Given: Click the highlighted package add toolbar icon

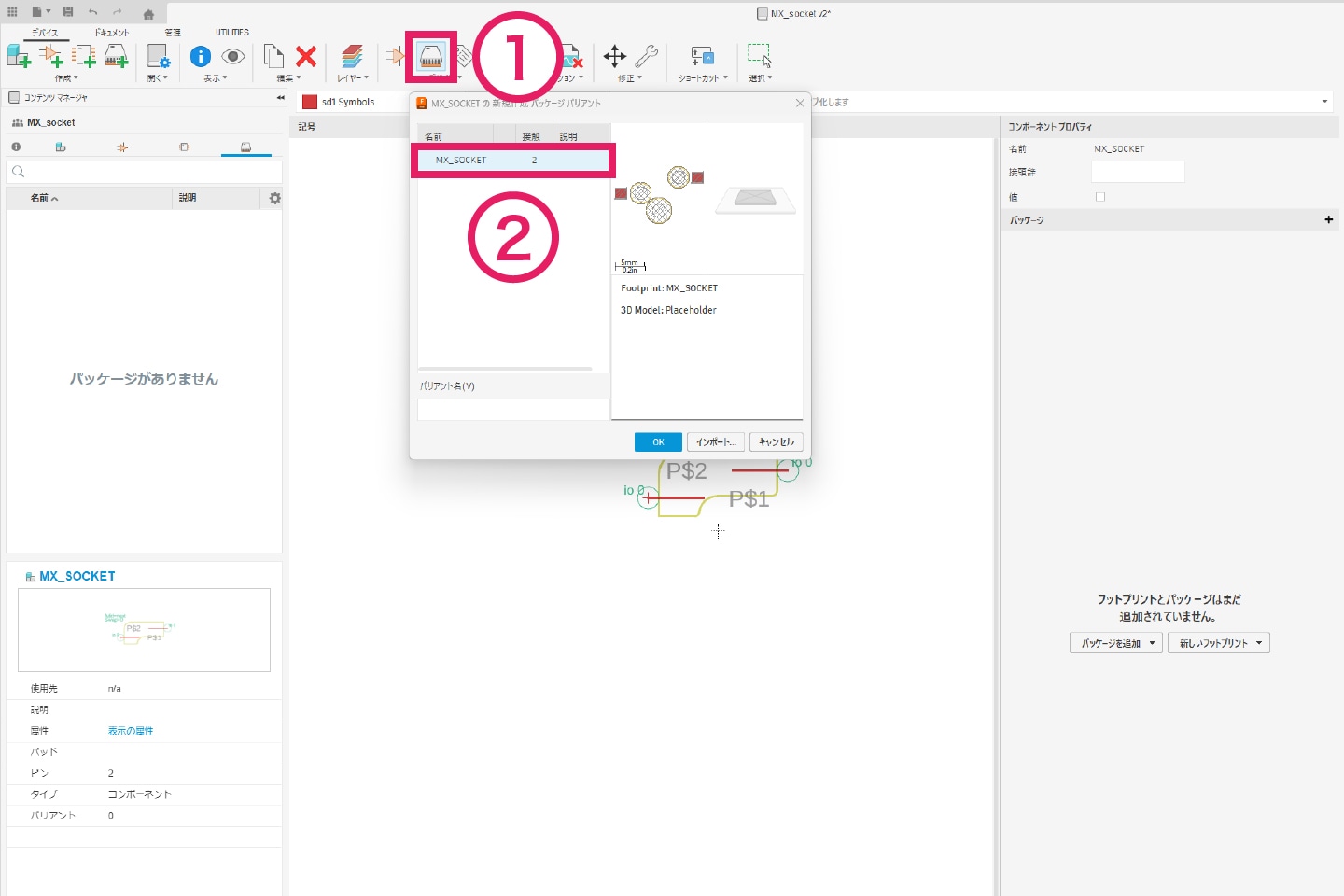Looking at the screenshot, I should click(430, 57).
